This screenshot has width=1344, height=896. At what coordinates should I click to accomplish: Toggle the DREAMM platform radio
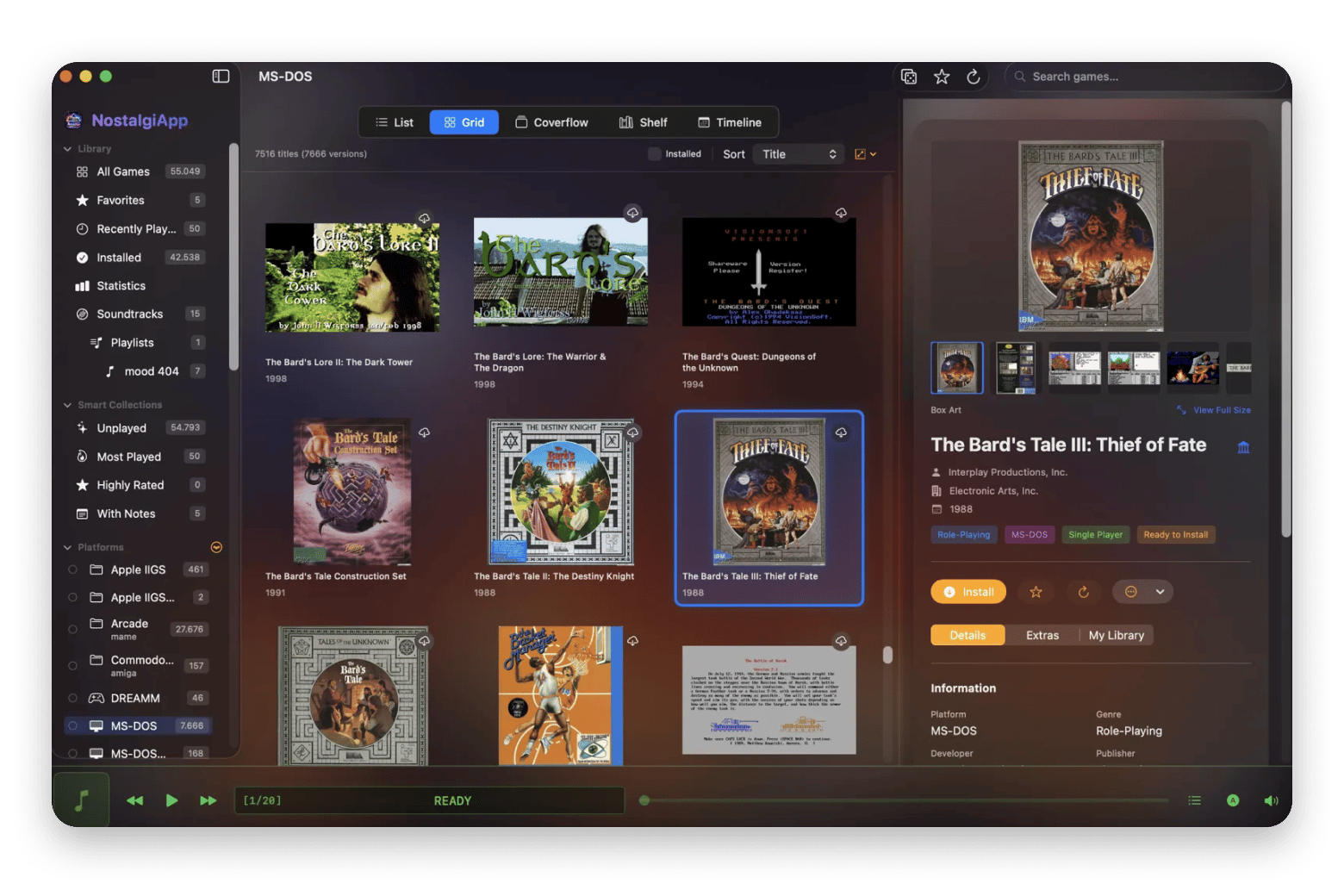[x=72, y=698]
